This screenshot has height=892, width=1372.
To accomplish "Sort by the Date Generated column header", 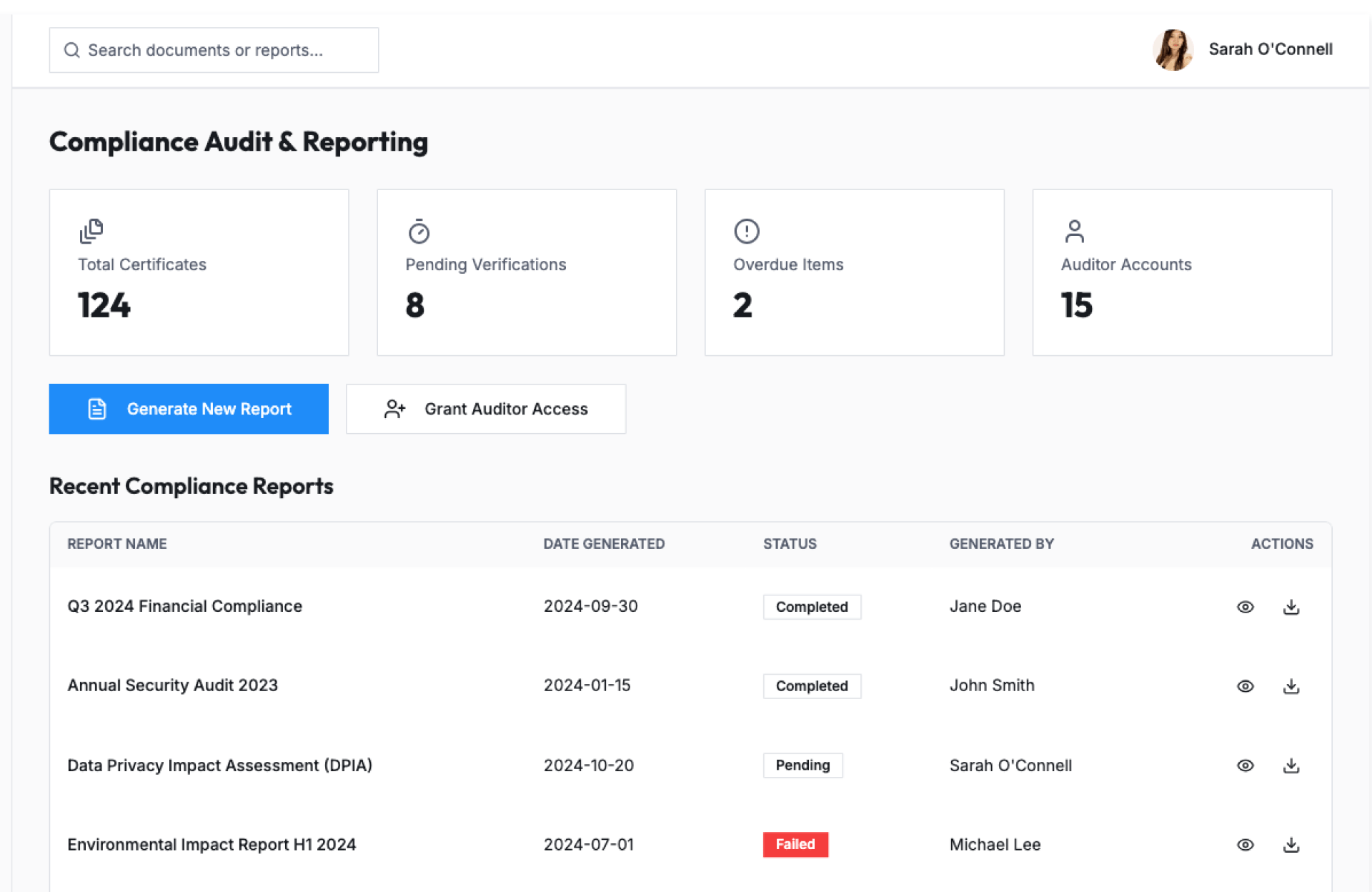I will 604,544.
